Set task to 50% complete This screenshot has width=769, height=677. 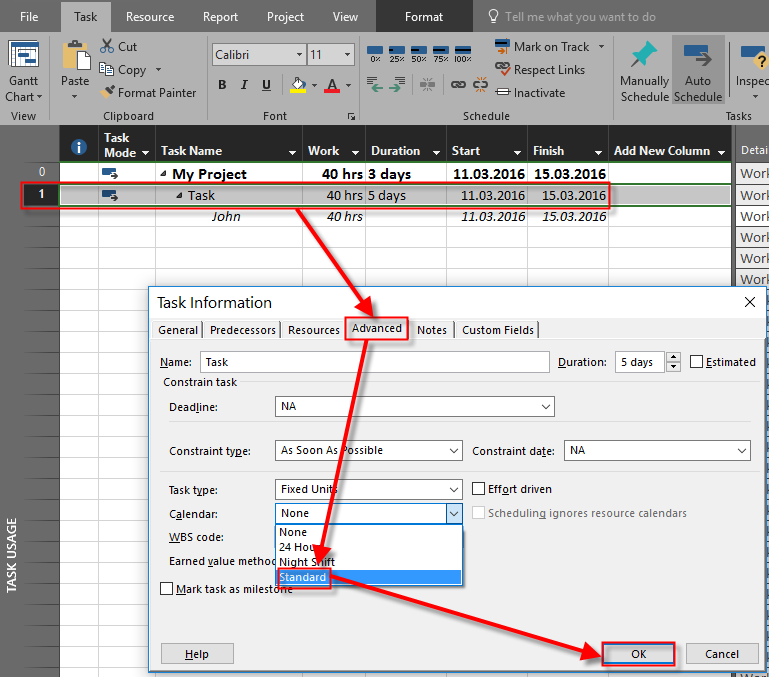(x=419, y=54)
